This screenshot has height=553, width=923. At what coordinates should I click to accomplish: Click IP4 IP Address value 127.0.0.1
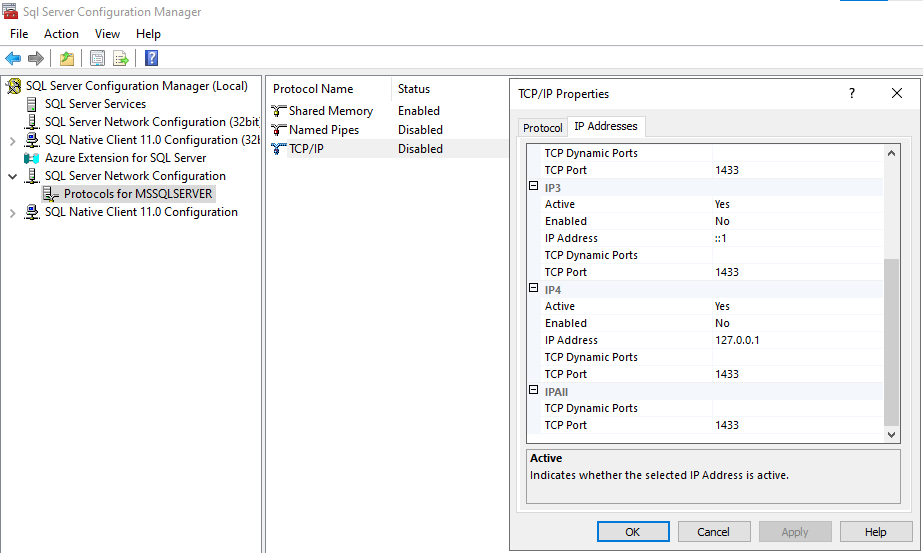[798, 340]
